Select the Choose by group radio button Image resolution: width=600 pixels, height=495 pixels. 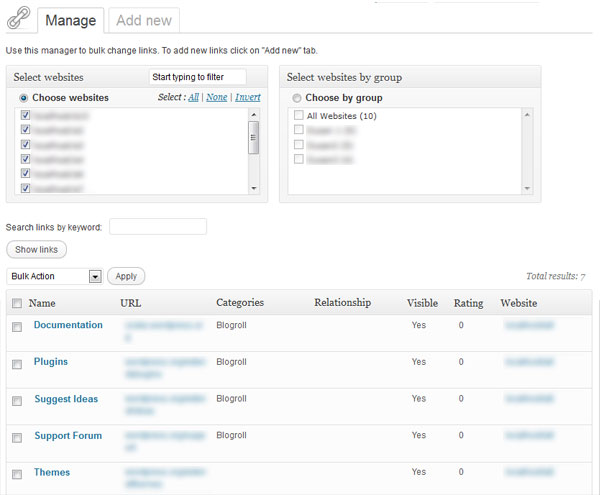point(296,98)
